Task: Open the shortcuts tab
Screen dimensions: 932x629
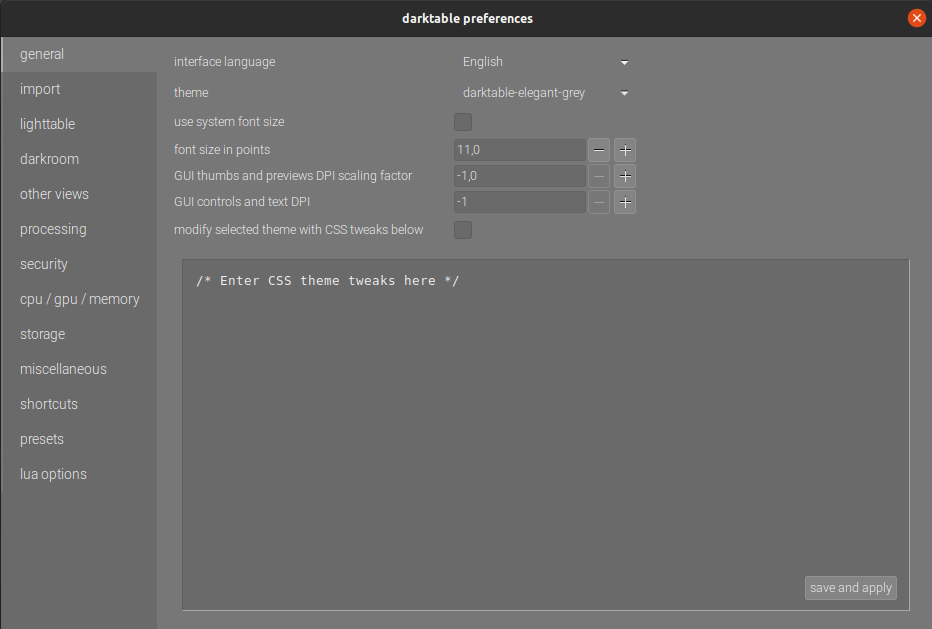Action: click(79, 405)
